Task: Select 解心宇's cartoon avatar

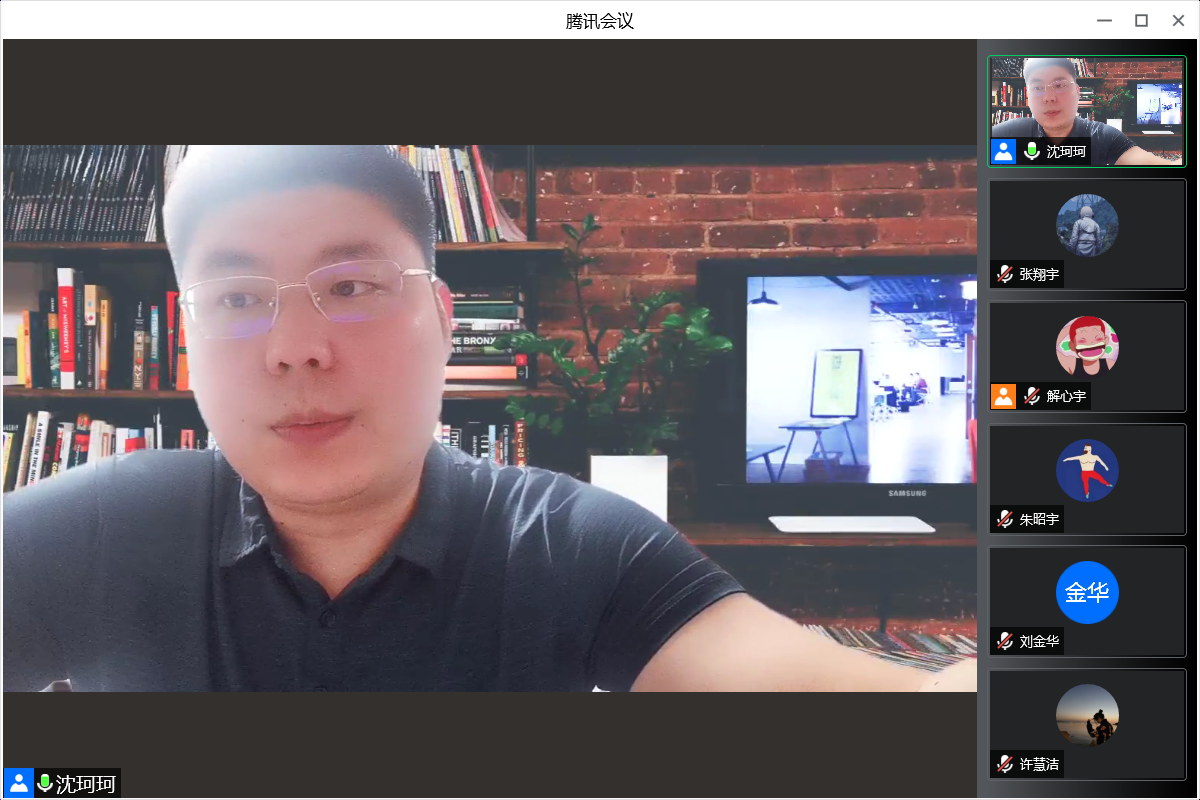Action: point(1087,347)
